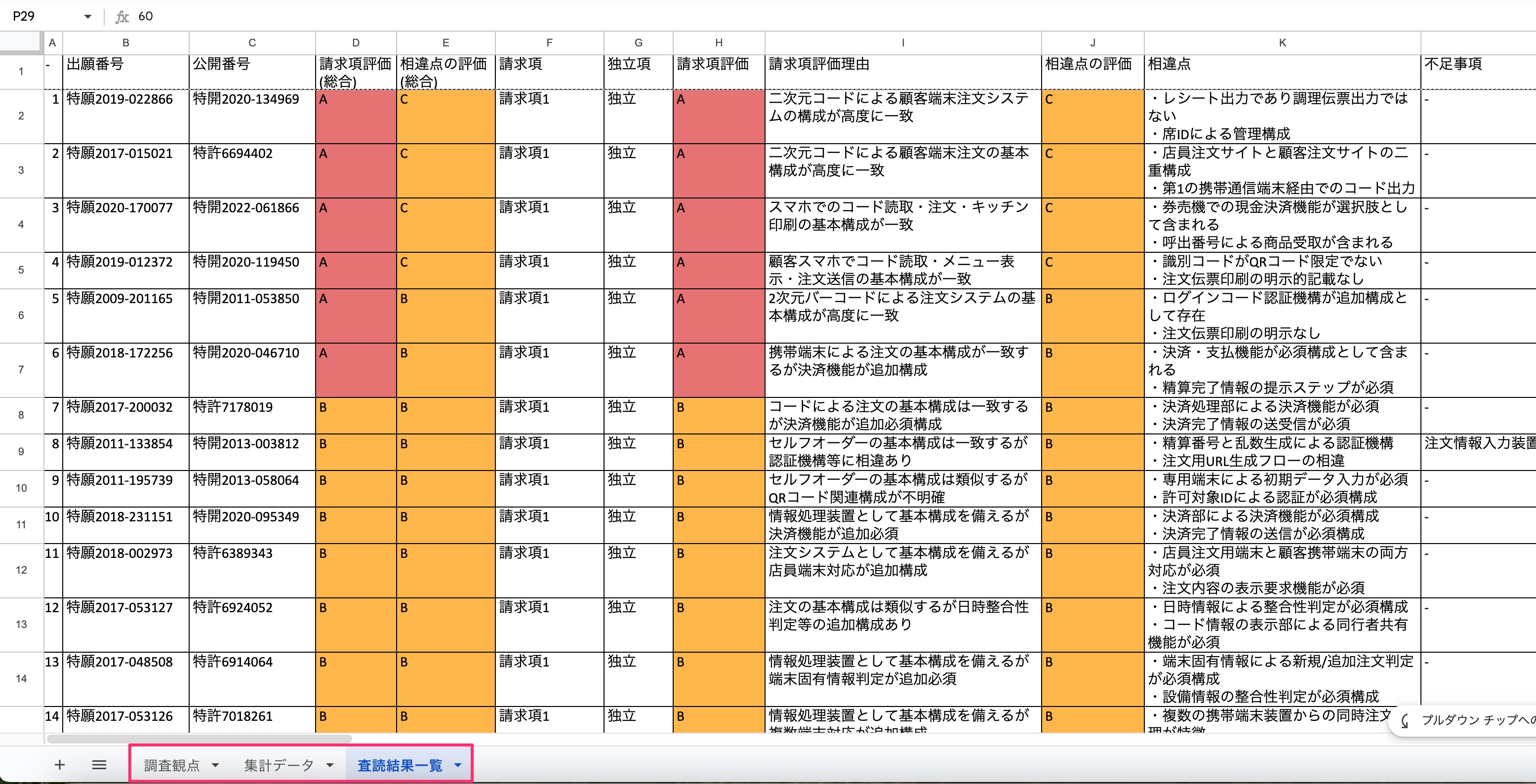Viewport: 1536px width, 784px height.
Task: Click the horizontal scrollbar at the bottom
Action: 199,739
